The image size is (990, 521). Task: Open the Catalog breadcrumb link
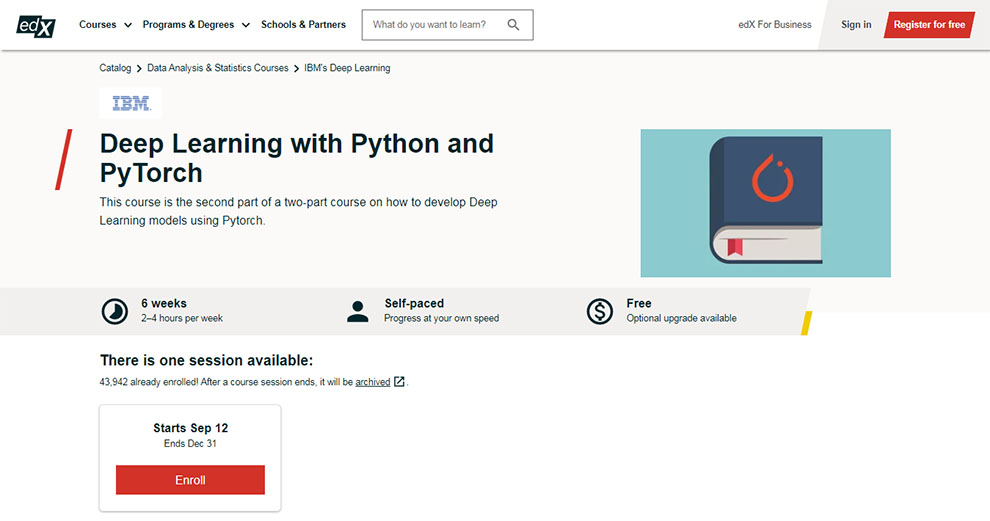coord(115,68)
